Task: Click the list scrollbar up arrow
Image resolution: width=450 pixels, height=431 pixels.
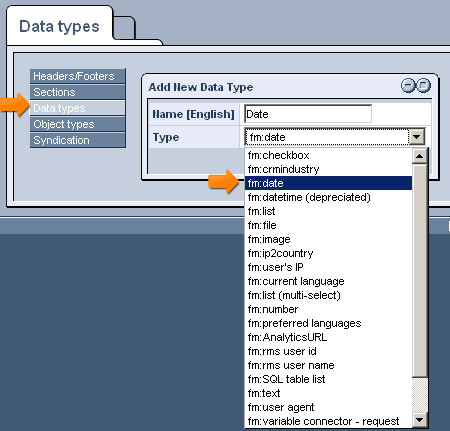Action: tap(420, 156)
